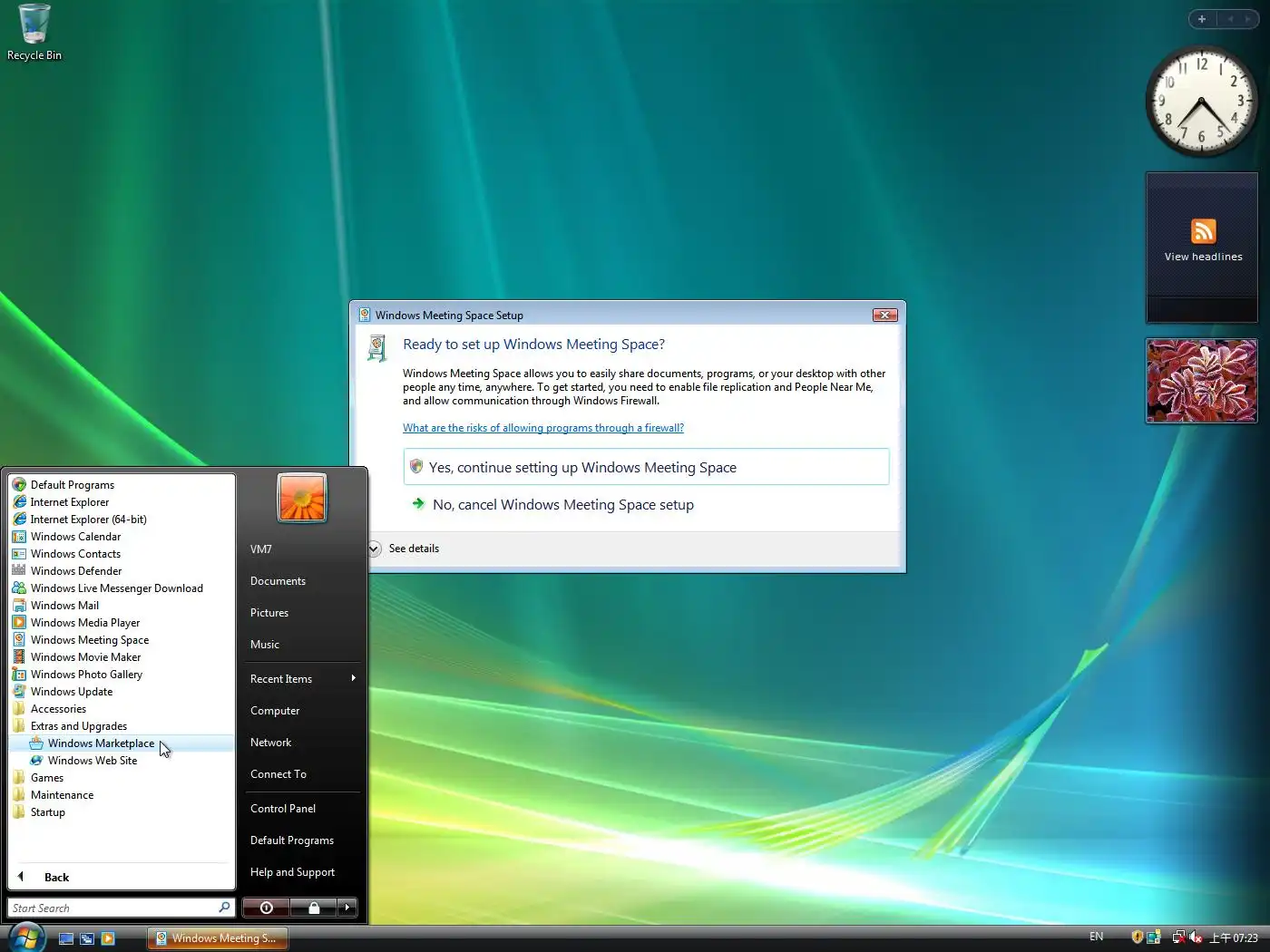This screenshot has width=1270, height=952.
Task: Choose Yes, continue setting up Meeting Space
Action: [x=646, y=467]
